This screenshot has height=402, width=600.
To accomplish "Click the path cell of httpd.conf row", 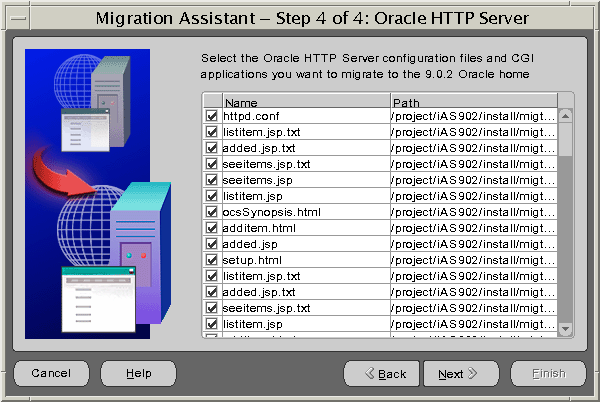I will 474,116.
